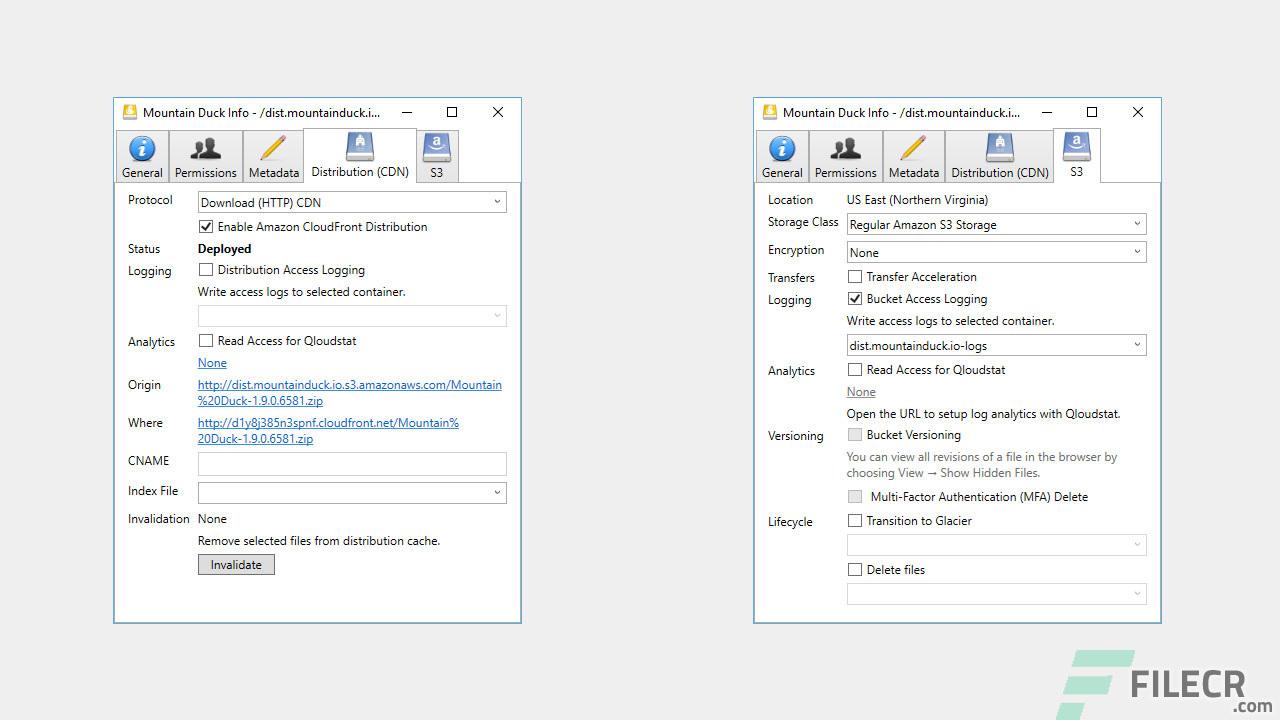Open Transition to Glacier period dropdown

(996, 545)
